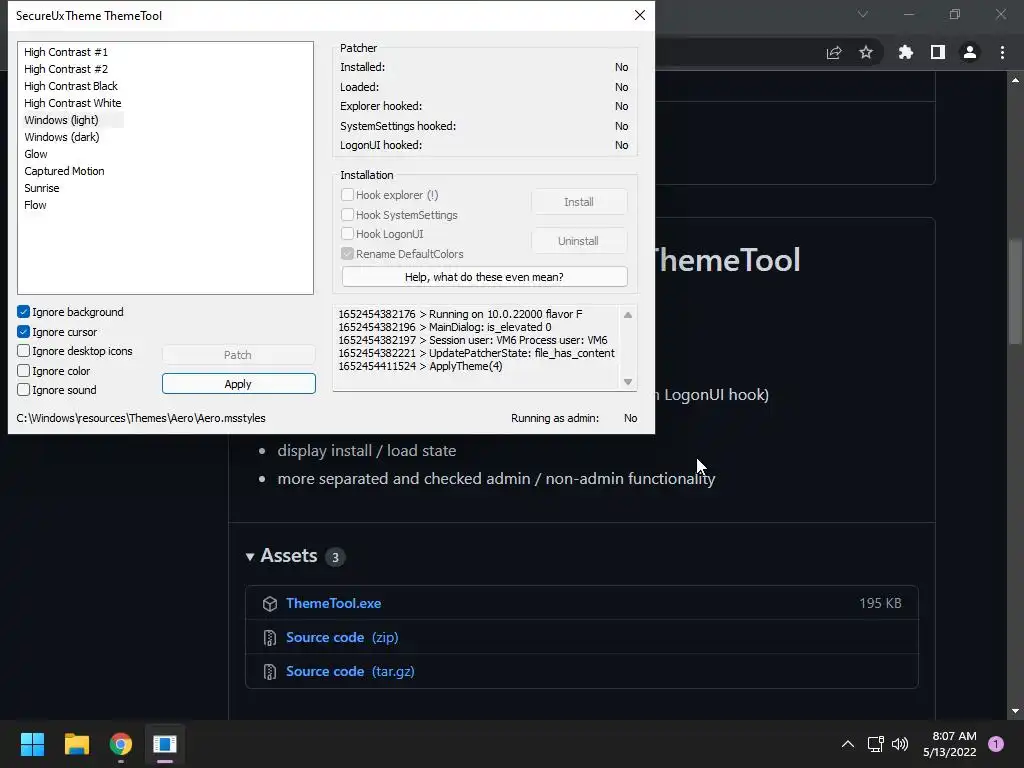Open the Chrome tab search chevron
Viewport: 1024px width, 768px height.
point(863,14)
